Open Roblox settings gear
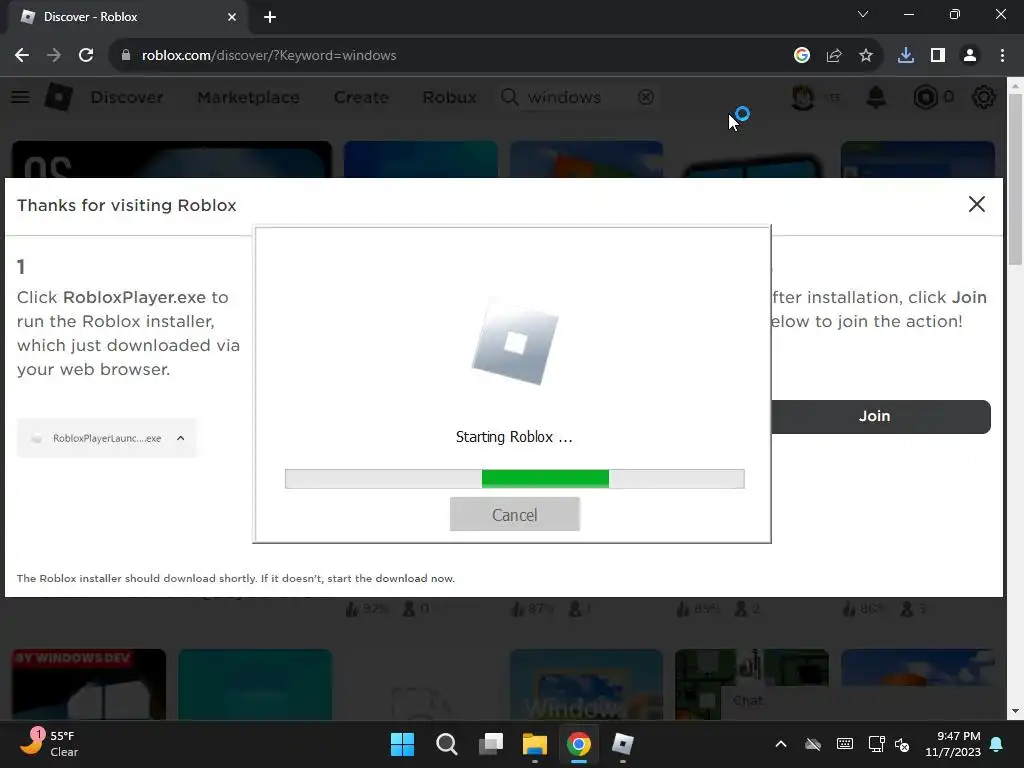 click(984, 97)
